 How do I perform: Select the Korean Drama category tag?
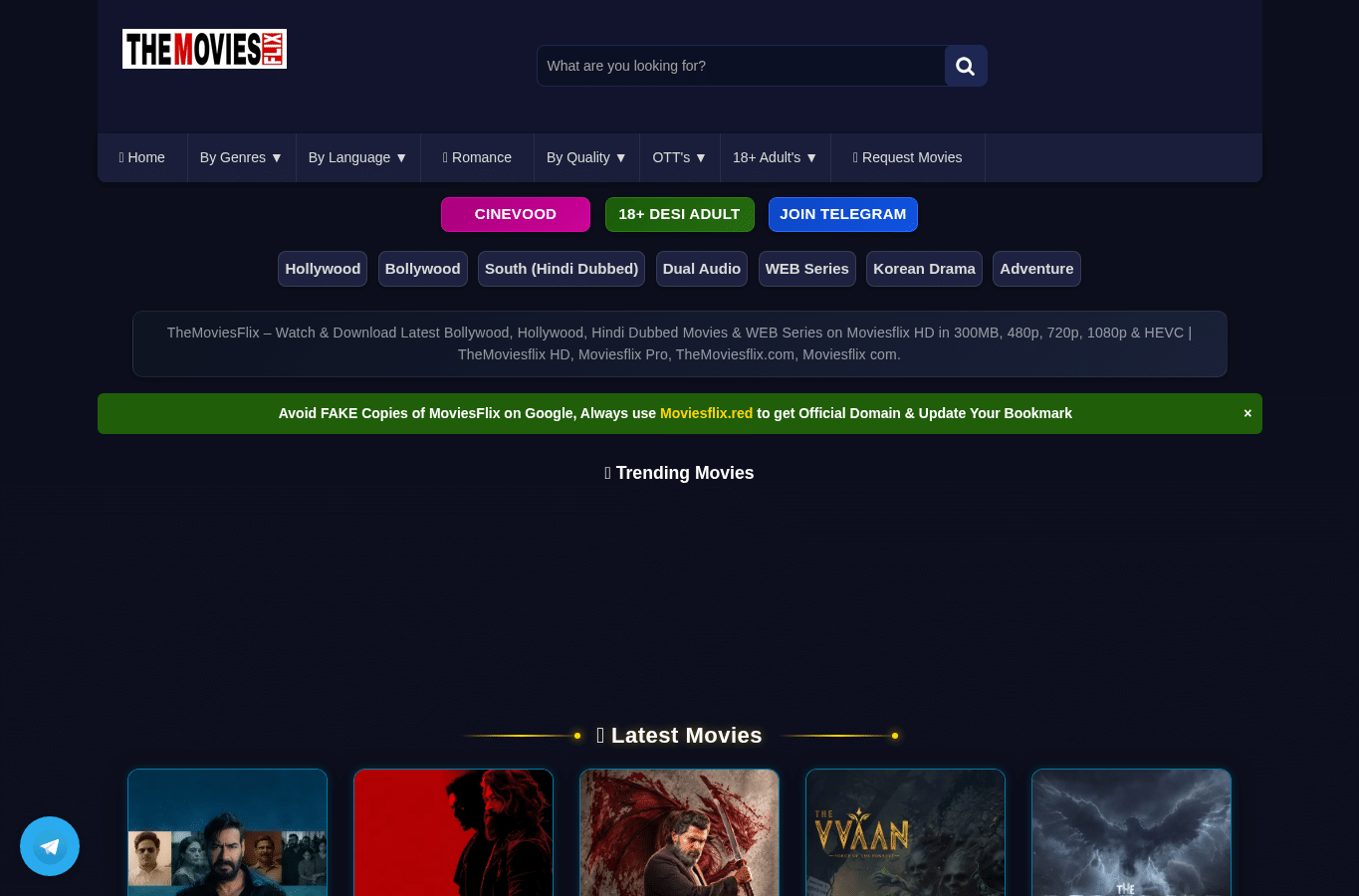click(924, 269)
